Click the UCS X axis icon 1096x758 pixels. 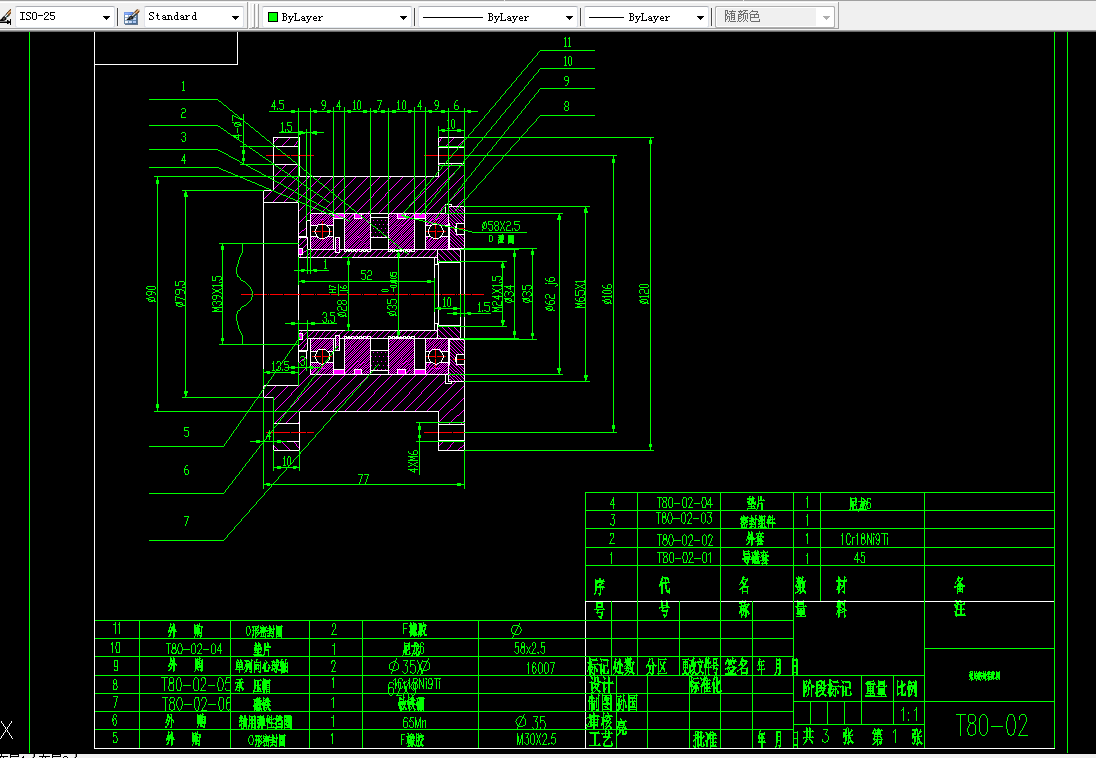pyautogui.click(x=7, y=731)
